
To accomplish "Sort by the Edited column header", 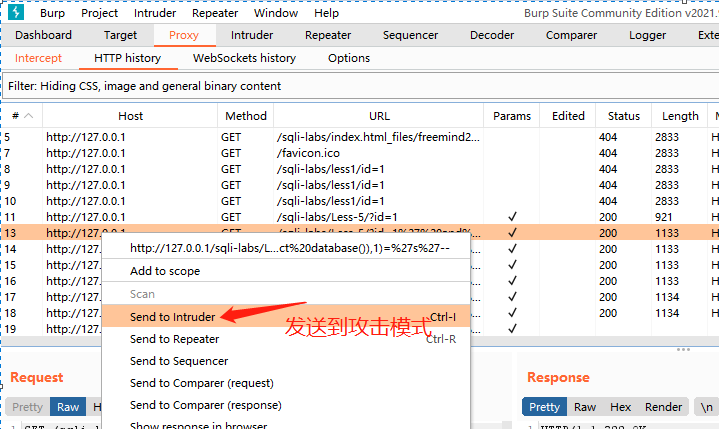I will (x=568, y=116).
